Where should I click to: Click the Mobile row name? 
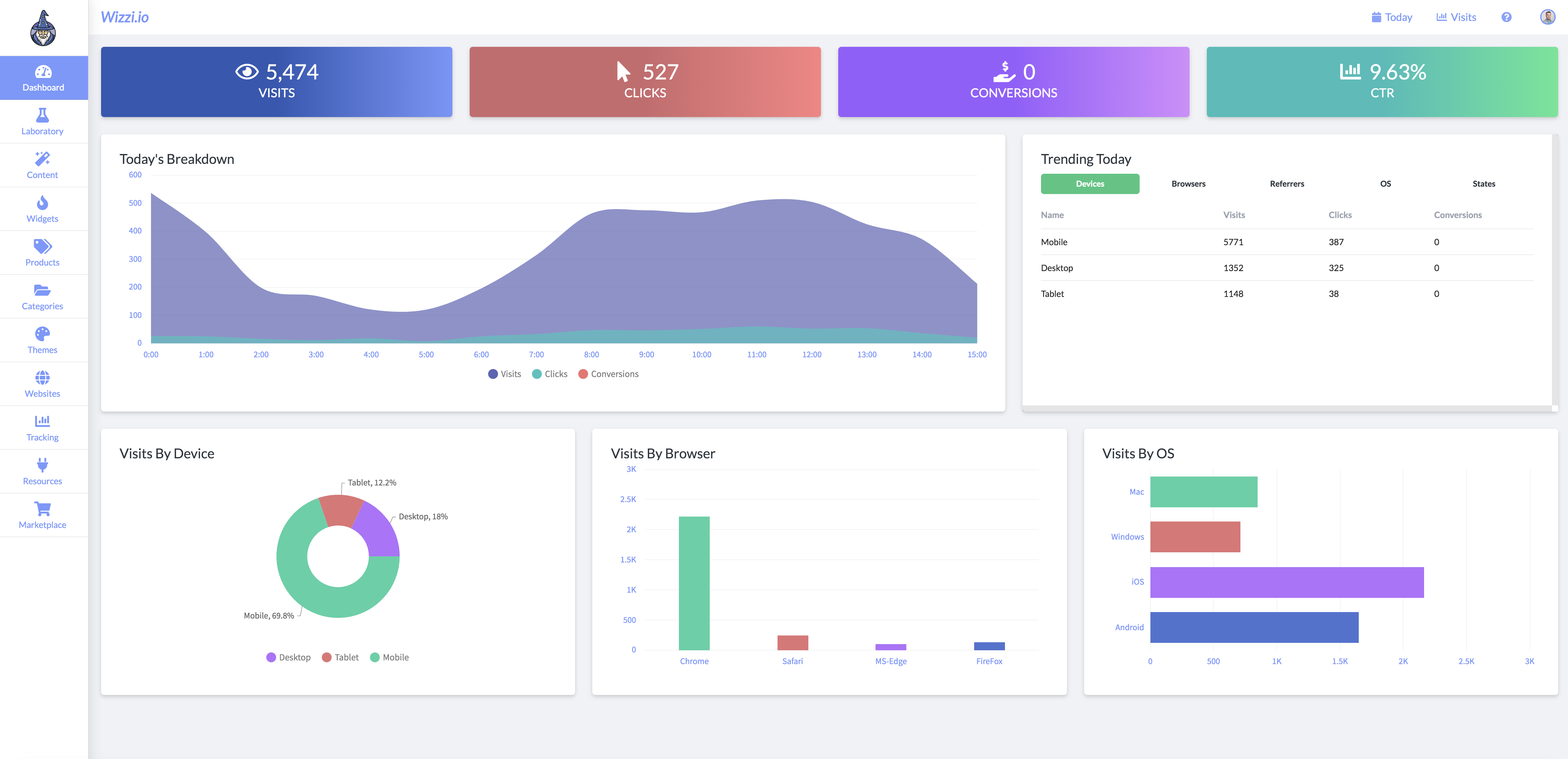coord(1054,242)
